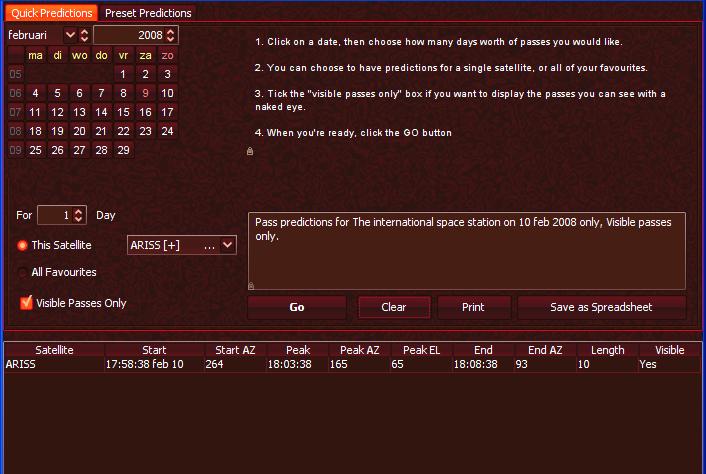The width and height of the screenshot is (706, 474).
Task: Click the lock icon inside the predictions text box
Action: coord(251,285)
